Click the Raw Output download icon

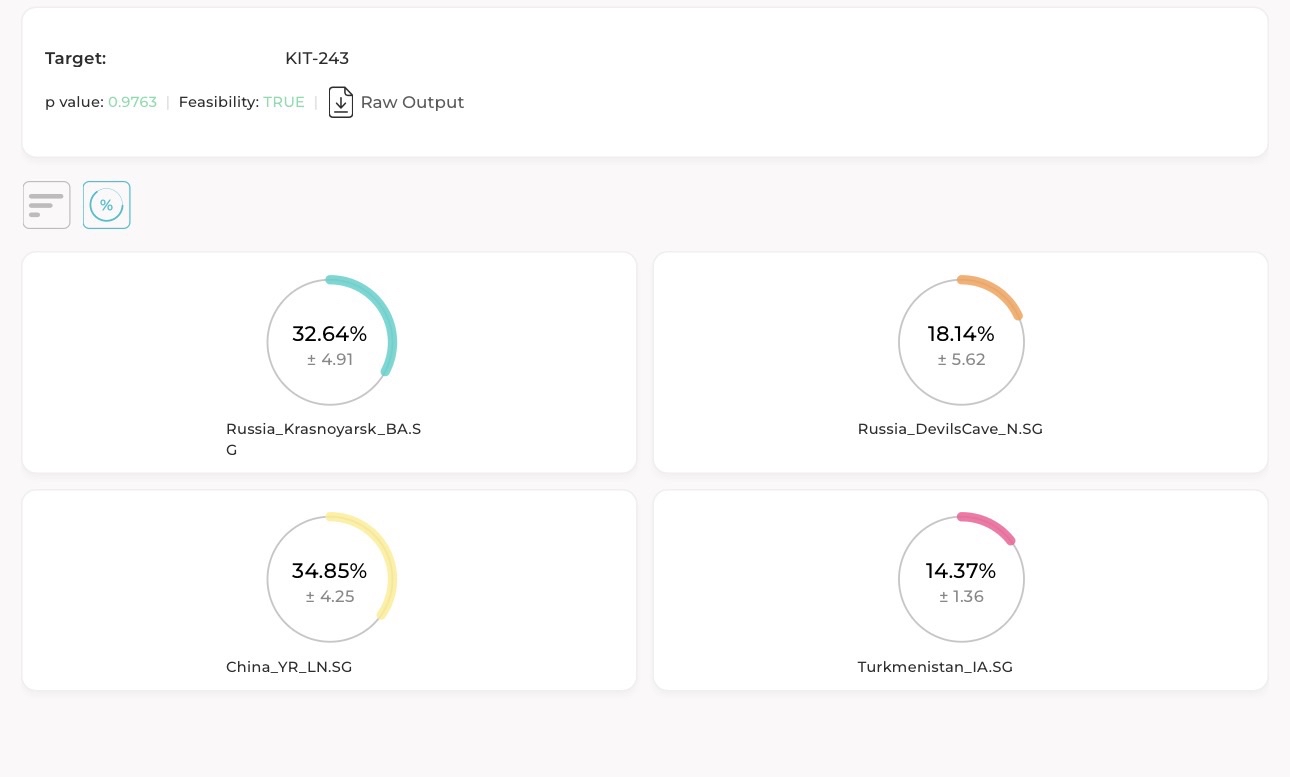[x=341, y=102]
